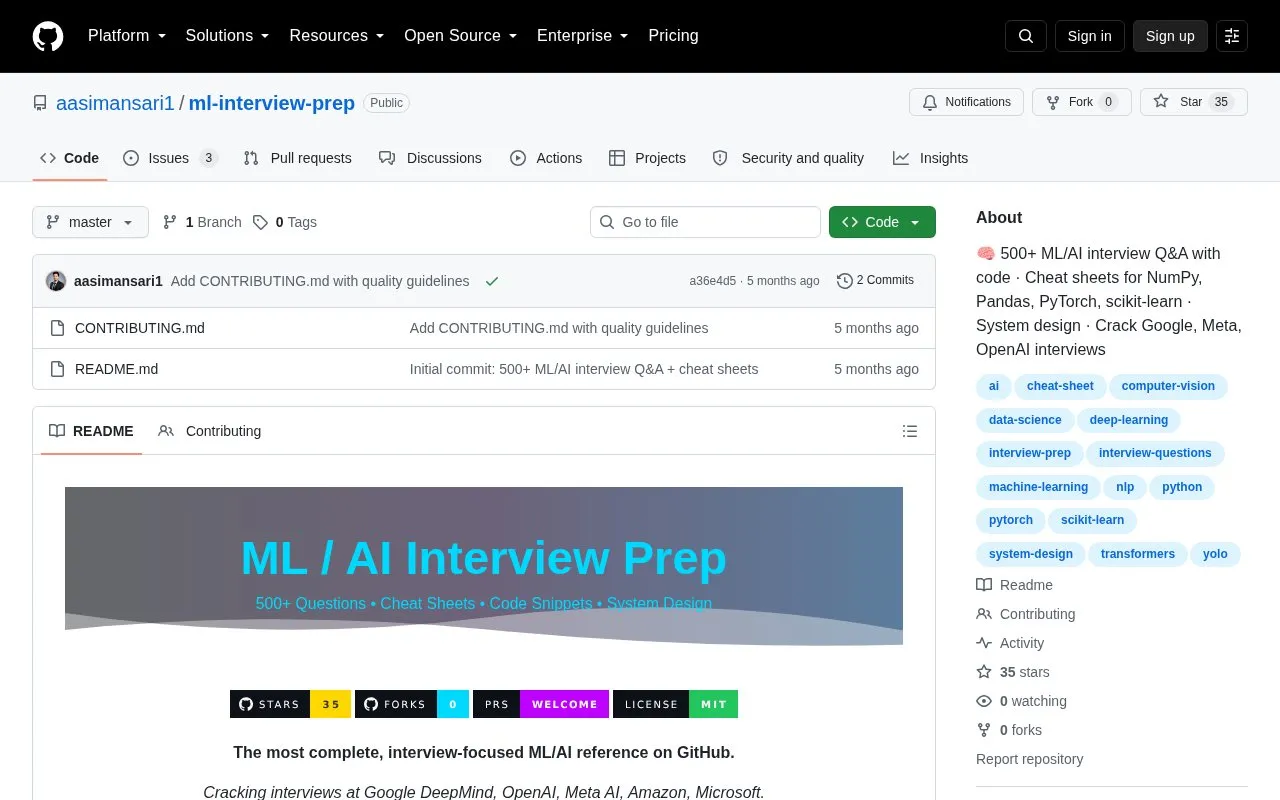Click the README.md file icon

(57, 369)
